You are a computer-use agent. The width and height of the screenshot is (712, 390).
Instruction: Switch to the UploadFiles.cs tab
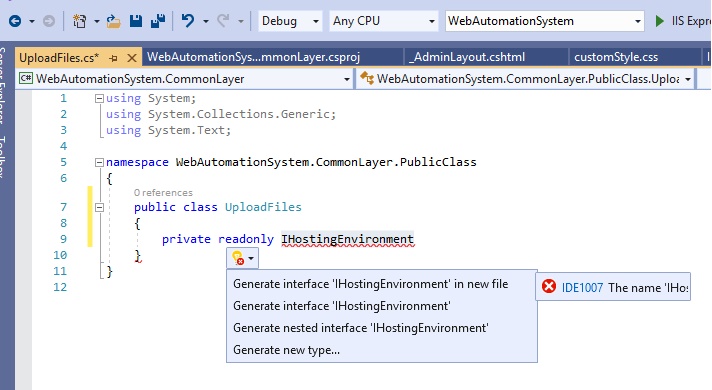59,58
